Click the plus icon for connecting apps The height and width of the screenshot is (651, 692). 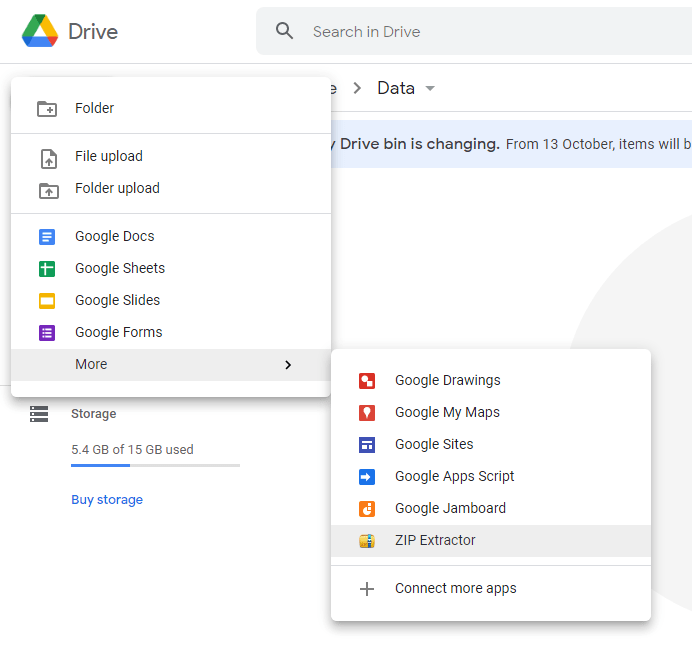tap(367, 589)
